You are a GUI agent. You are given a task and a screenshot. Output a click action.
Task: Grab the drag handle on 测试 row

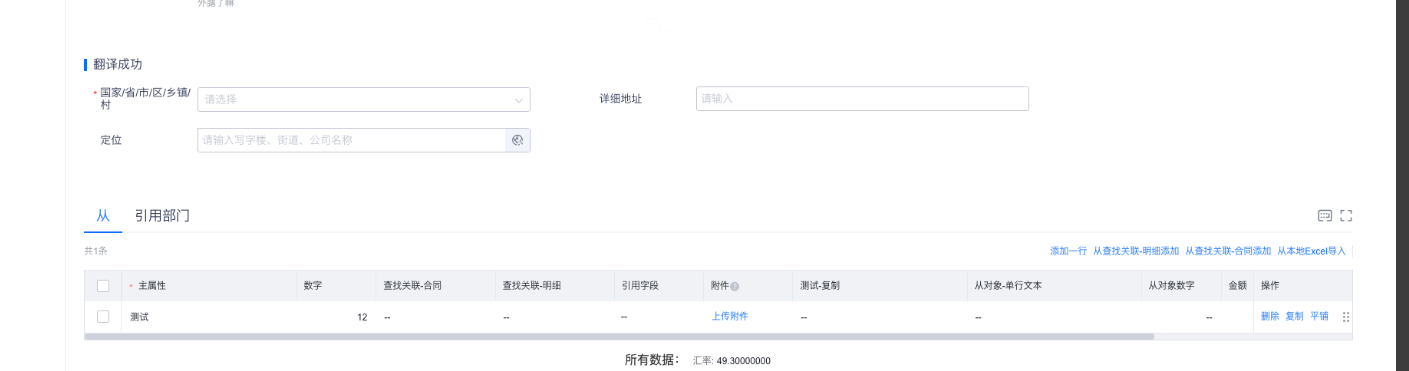coord(1346,317)
